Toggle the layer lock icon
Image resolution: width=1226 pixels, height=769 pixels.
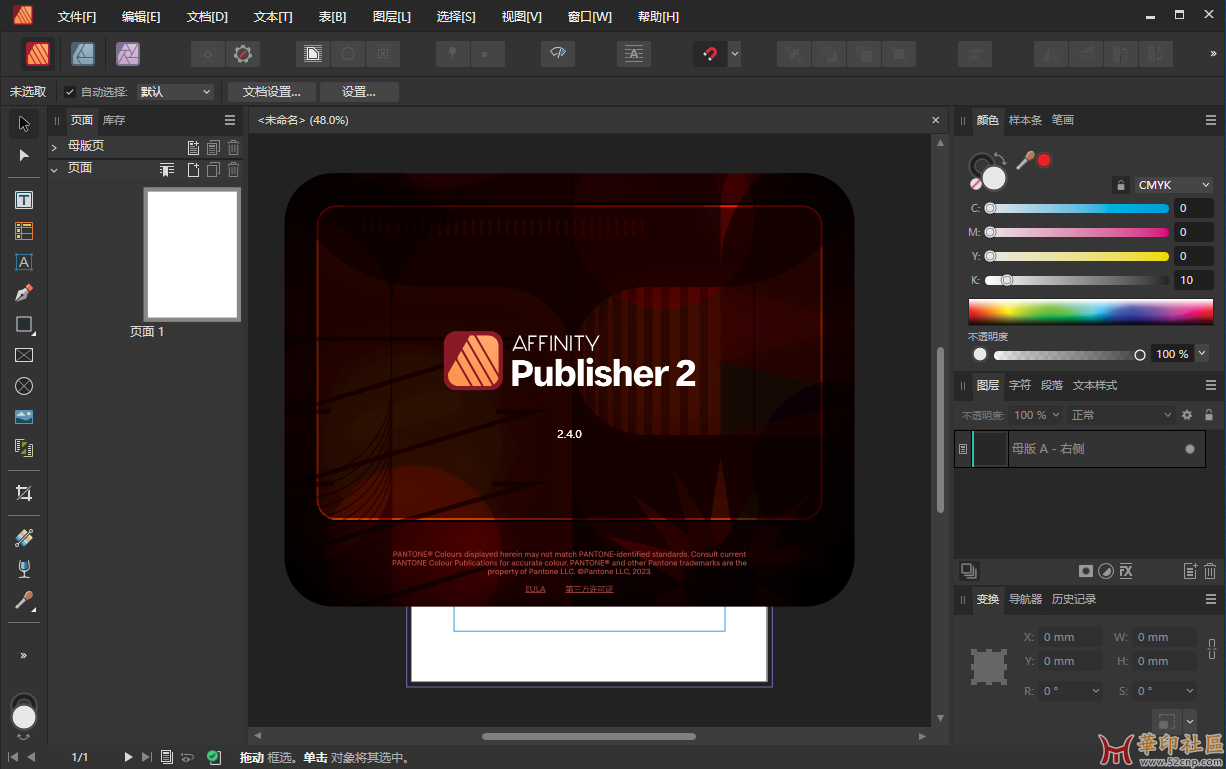[1209, 415]
